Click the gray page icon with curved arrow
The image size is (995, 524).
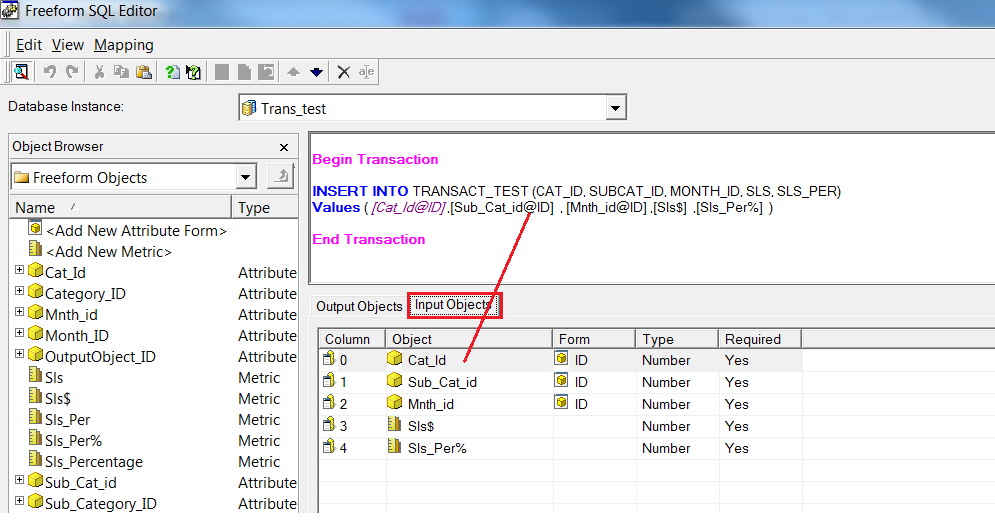point(267,72)
